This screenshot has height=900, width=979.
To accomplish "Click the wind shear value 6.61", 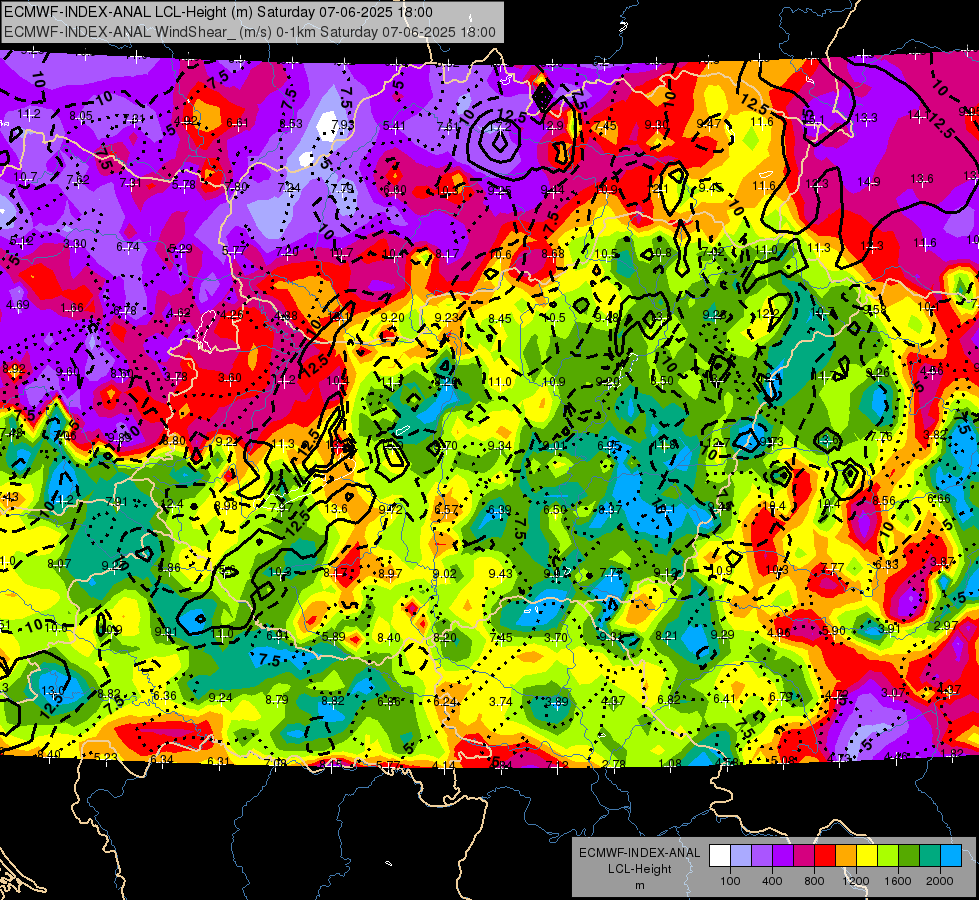I will point(237,123).
